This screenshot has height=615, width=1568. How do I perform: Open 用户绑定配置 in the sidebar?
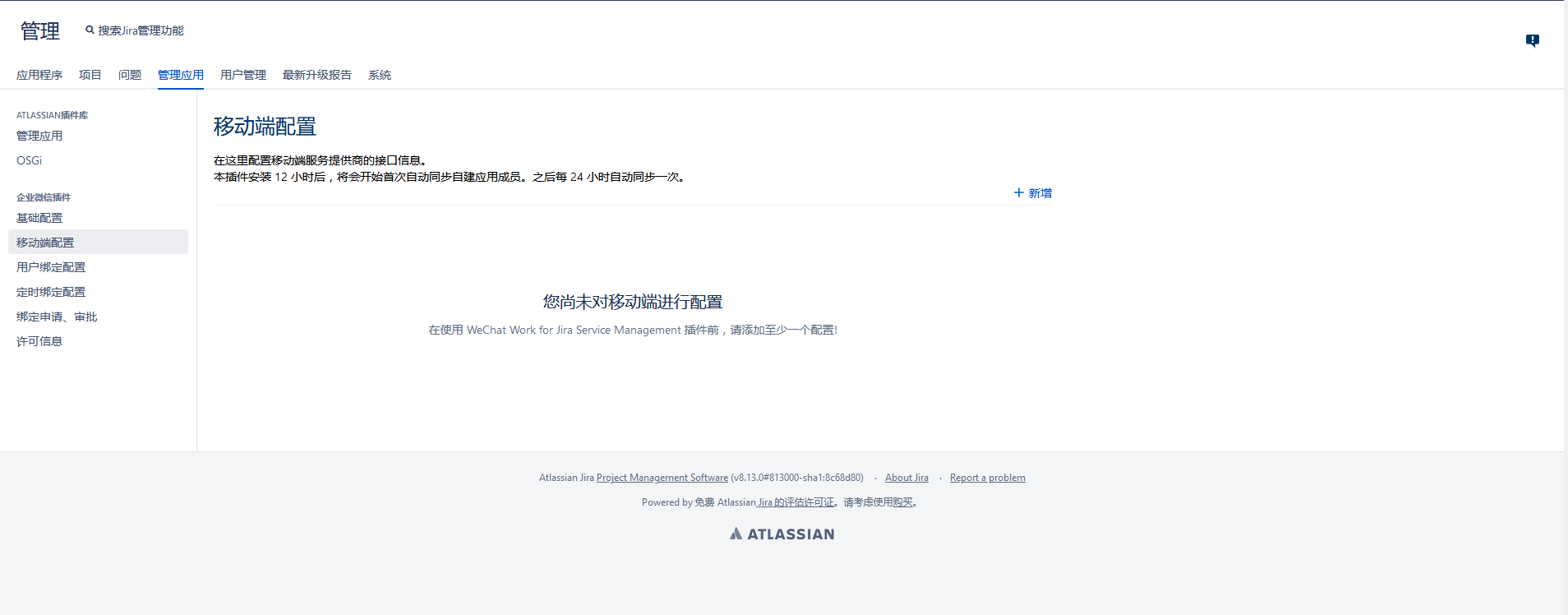tap(51, 267)
